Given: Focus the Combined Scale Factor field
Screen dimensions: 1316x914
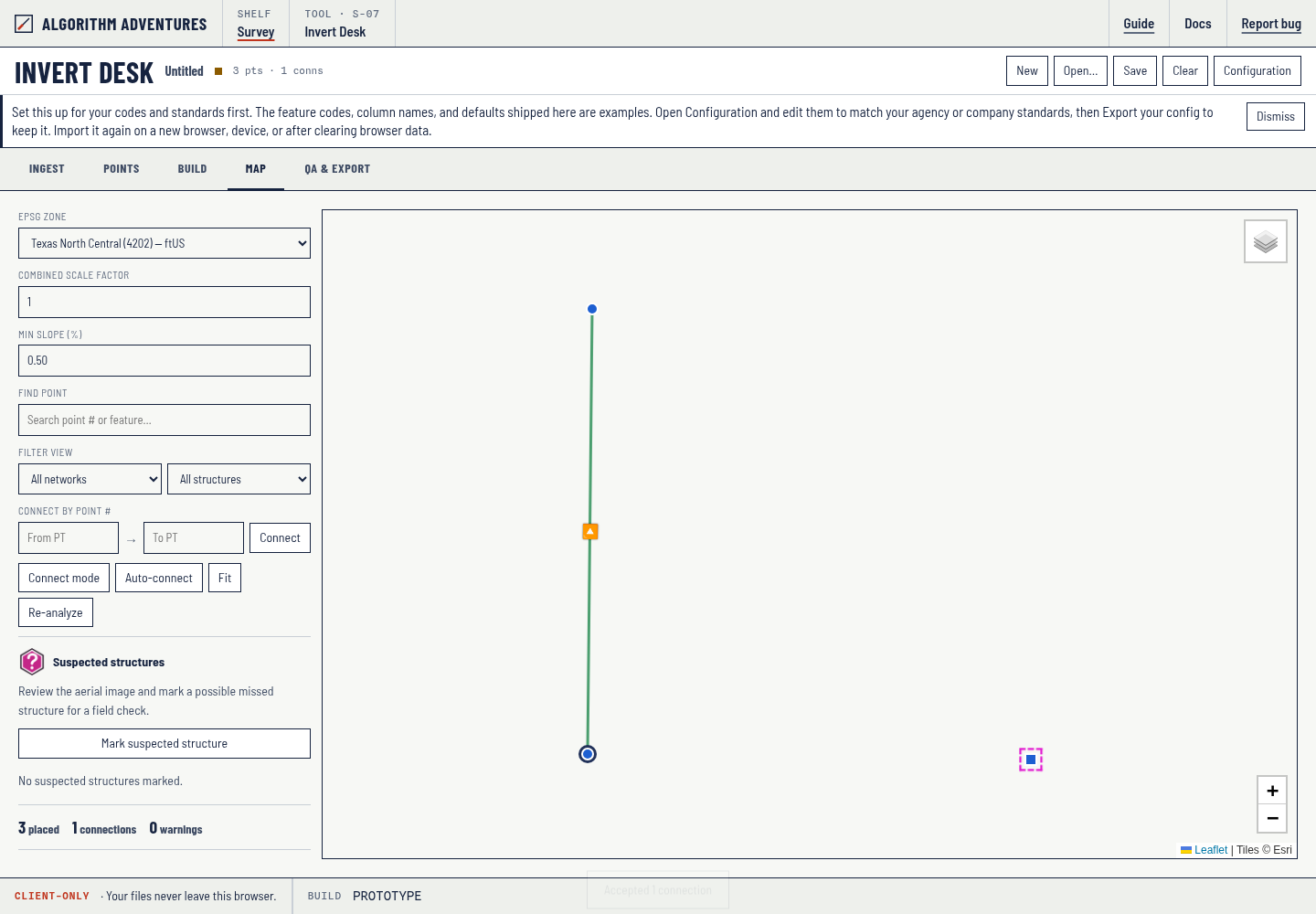Looking at the screenshot, I should tap(164, 302).
